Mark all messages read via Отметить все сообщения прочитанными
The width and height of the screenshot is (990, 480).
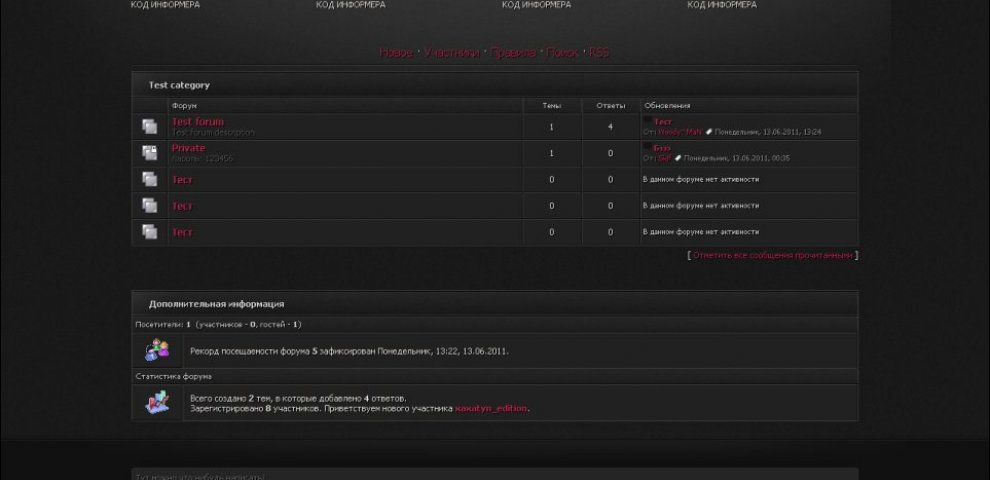click(x=772, y=255)
